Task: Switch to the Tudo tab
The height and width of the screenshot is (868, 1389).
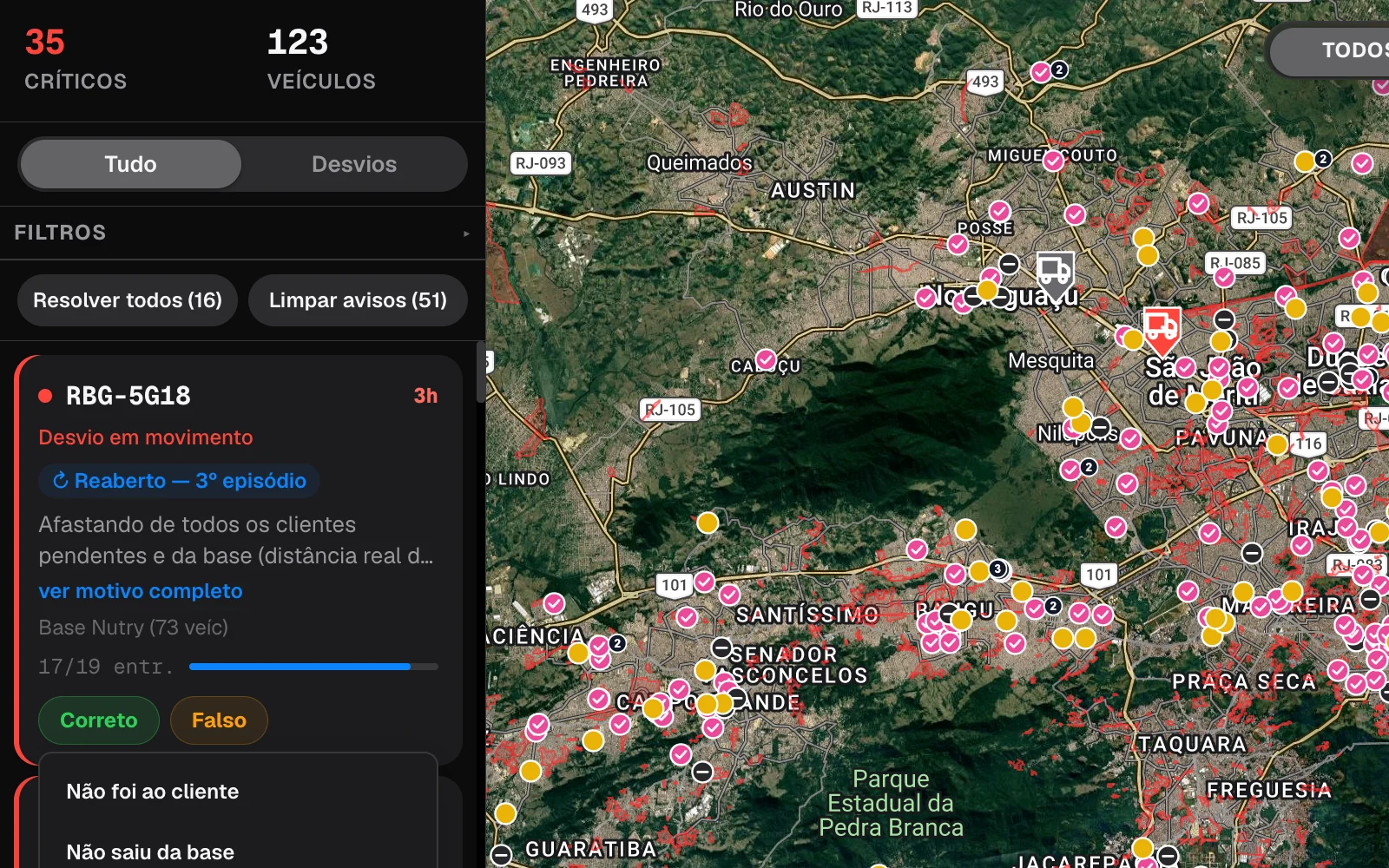Action: (131, 164)
